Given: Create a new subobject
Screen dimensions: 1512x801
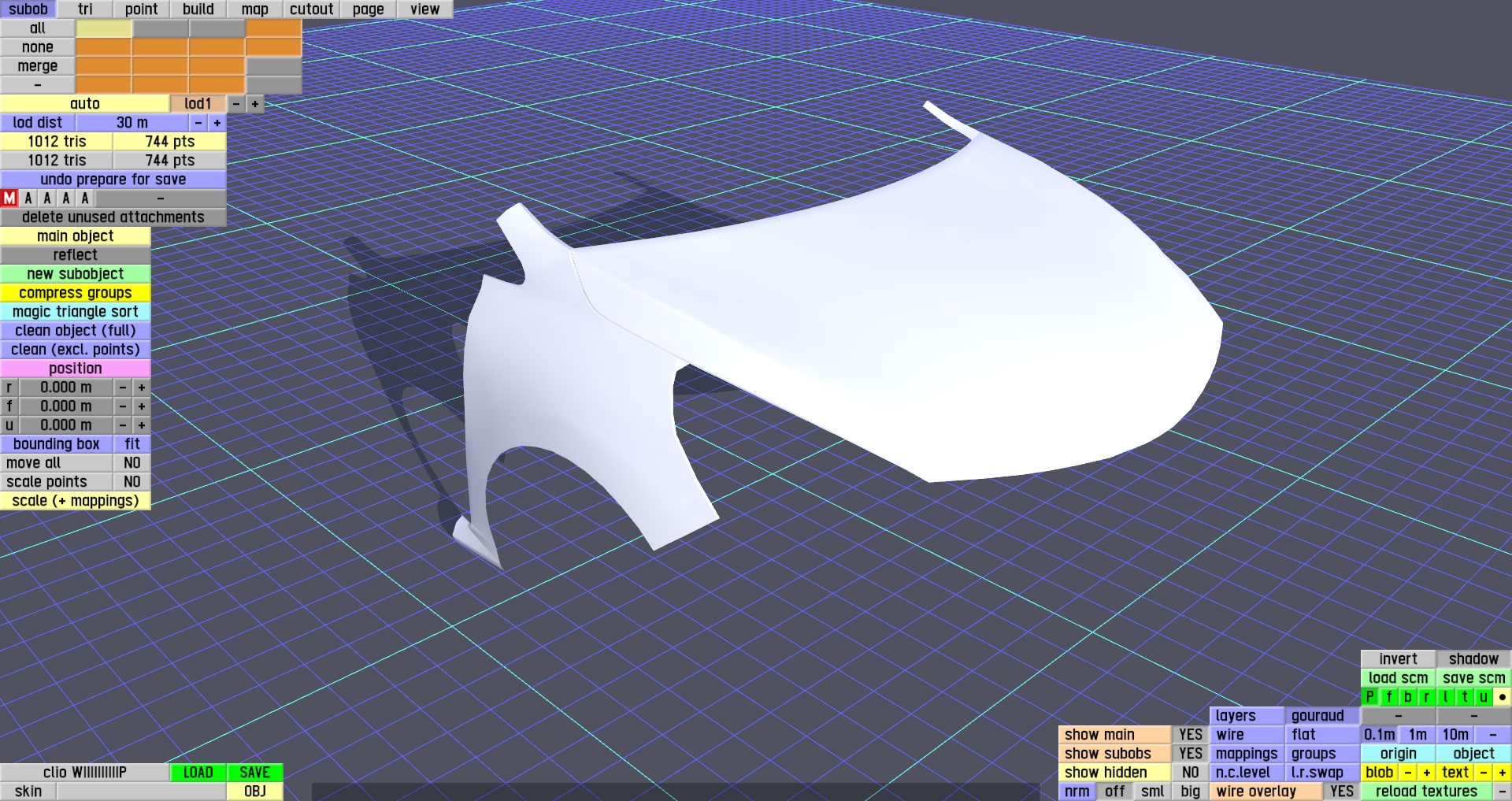Looking at the screenshot, I should pos(76,274).
